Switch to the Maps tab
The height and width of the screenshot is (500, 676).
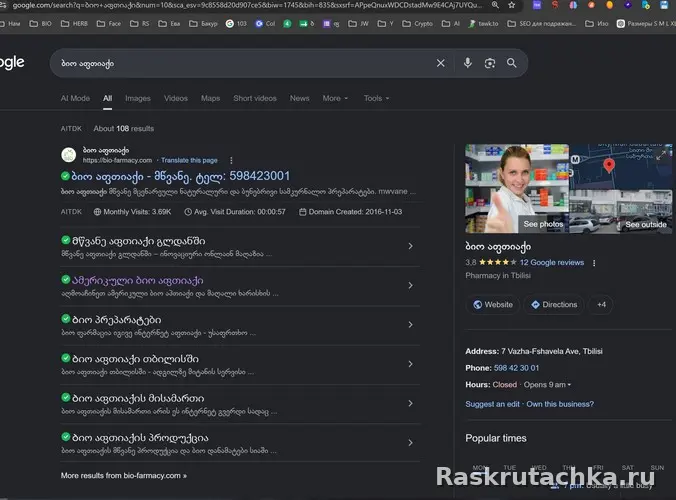(x=210, y=98)
